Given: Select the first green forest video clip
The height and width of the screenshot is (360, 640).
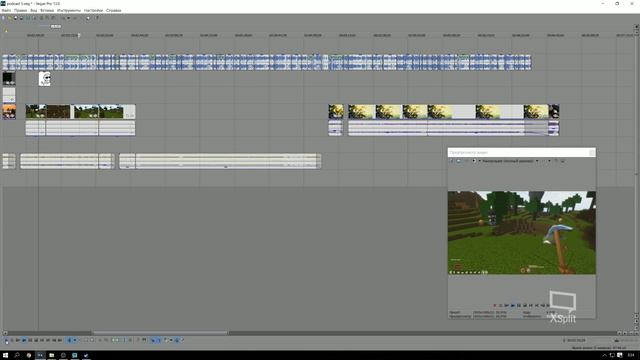Looking at the screenshot, I should tap(36, 111).
